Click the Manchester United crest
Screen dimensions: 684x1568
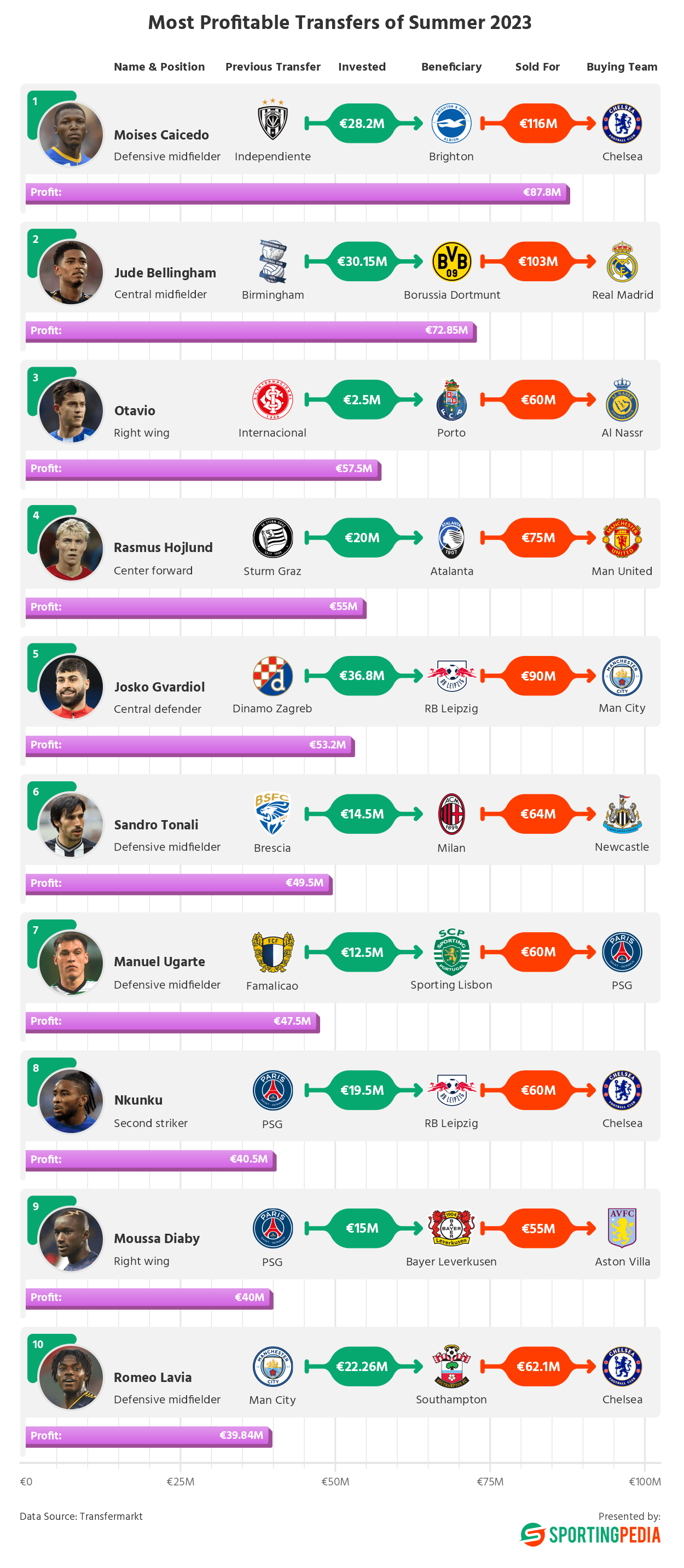click(x=621, y=538)
